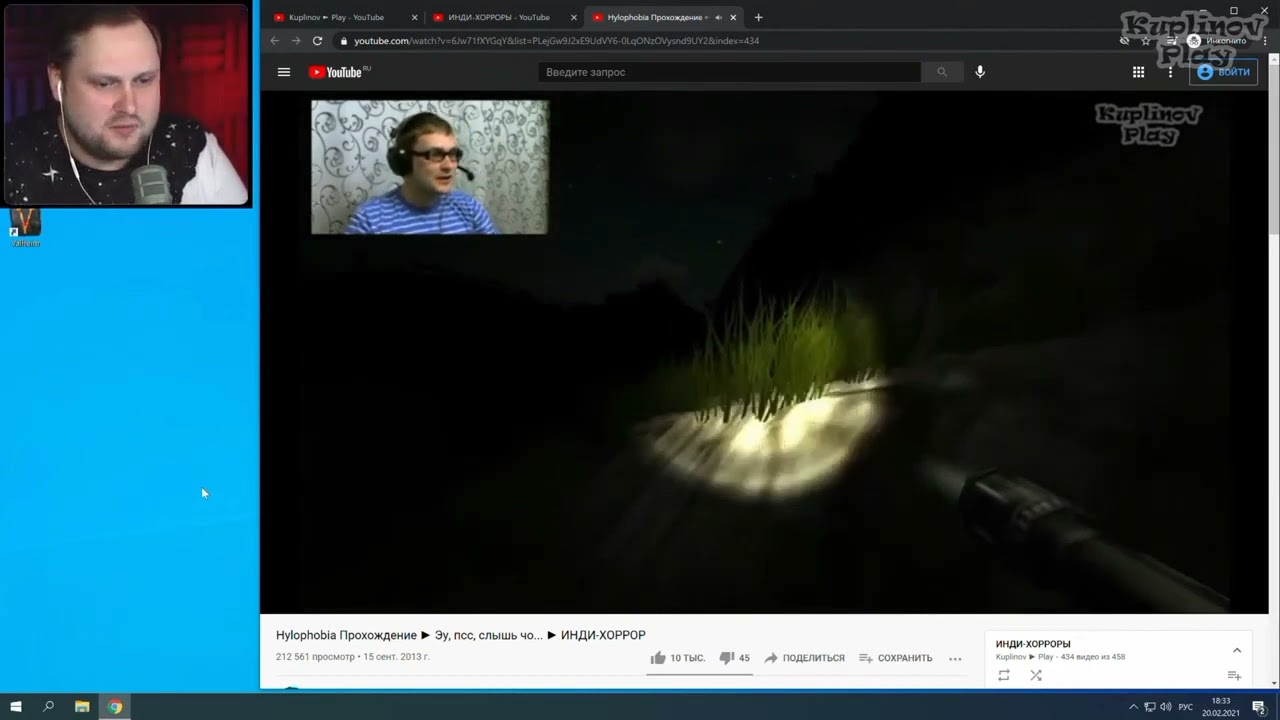Open the taskbar clock and calendar
1280x720 pixels.
[x=1221, y=707]
